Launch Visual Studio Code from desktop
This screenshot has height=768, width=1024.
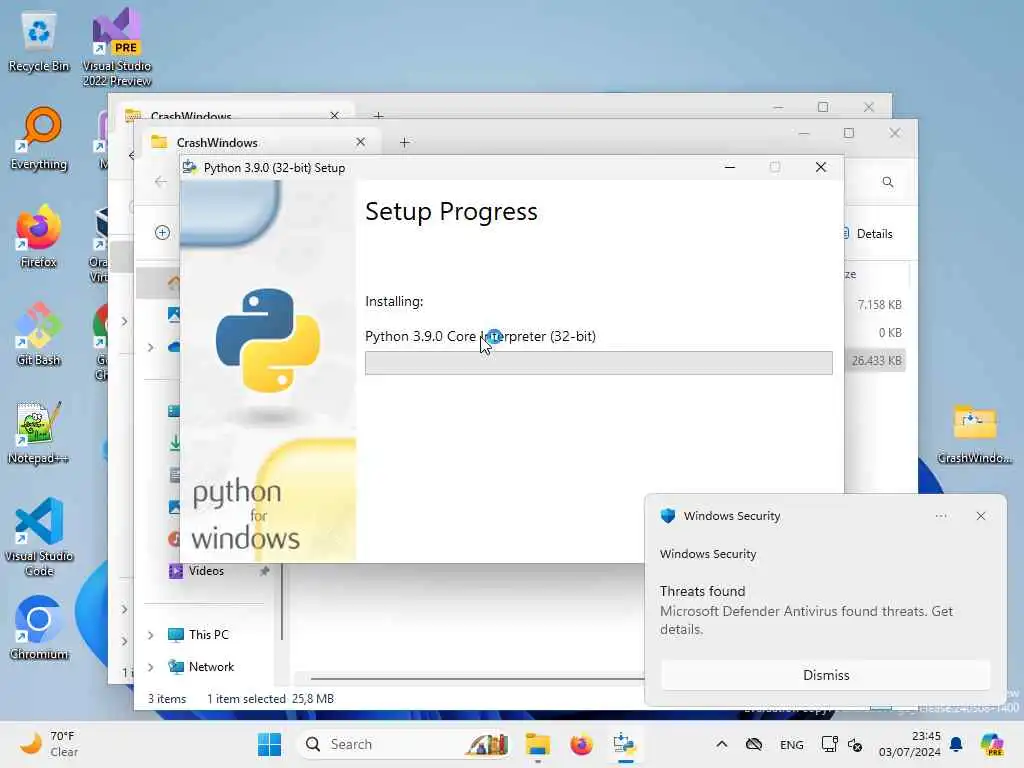pyautogui.click(x=39, y=537)
